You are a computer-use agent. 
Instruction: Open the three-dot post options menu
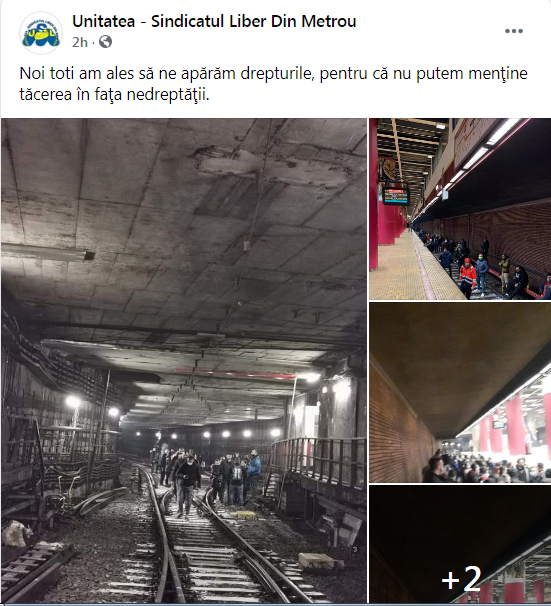[514, 31]
